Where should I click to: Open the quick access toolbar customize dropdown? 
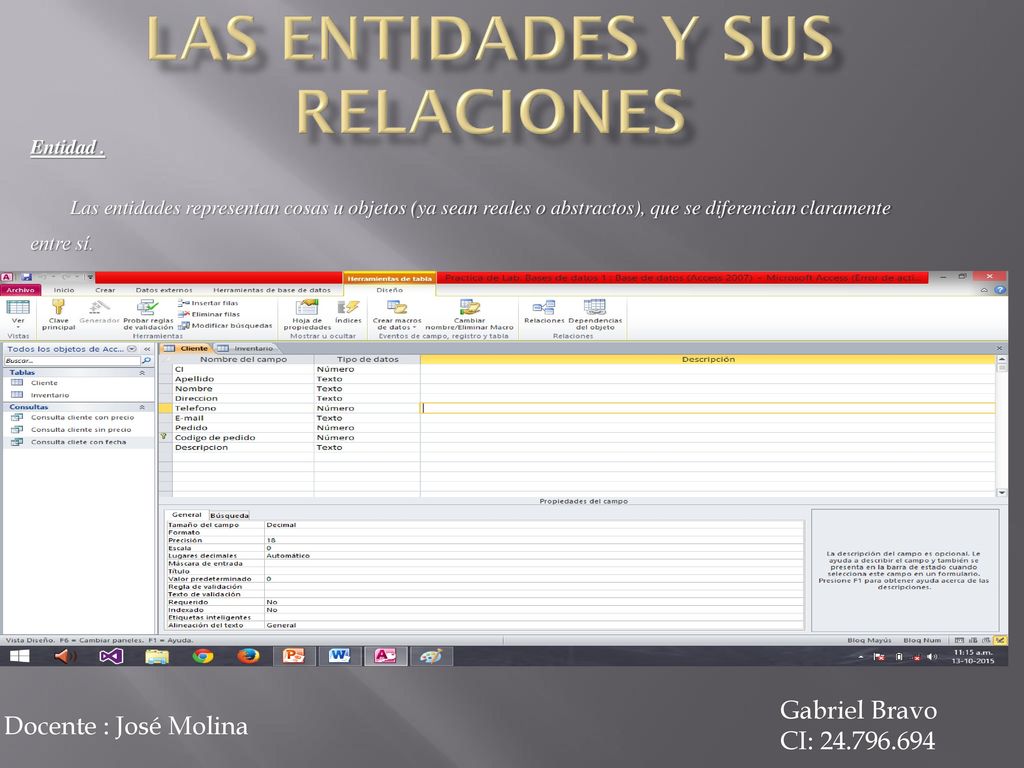pos(90,278)
